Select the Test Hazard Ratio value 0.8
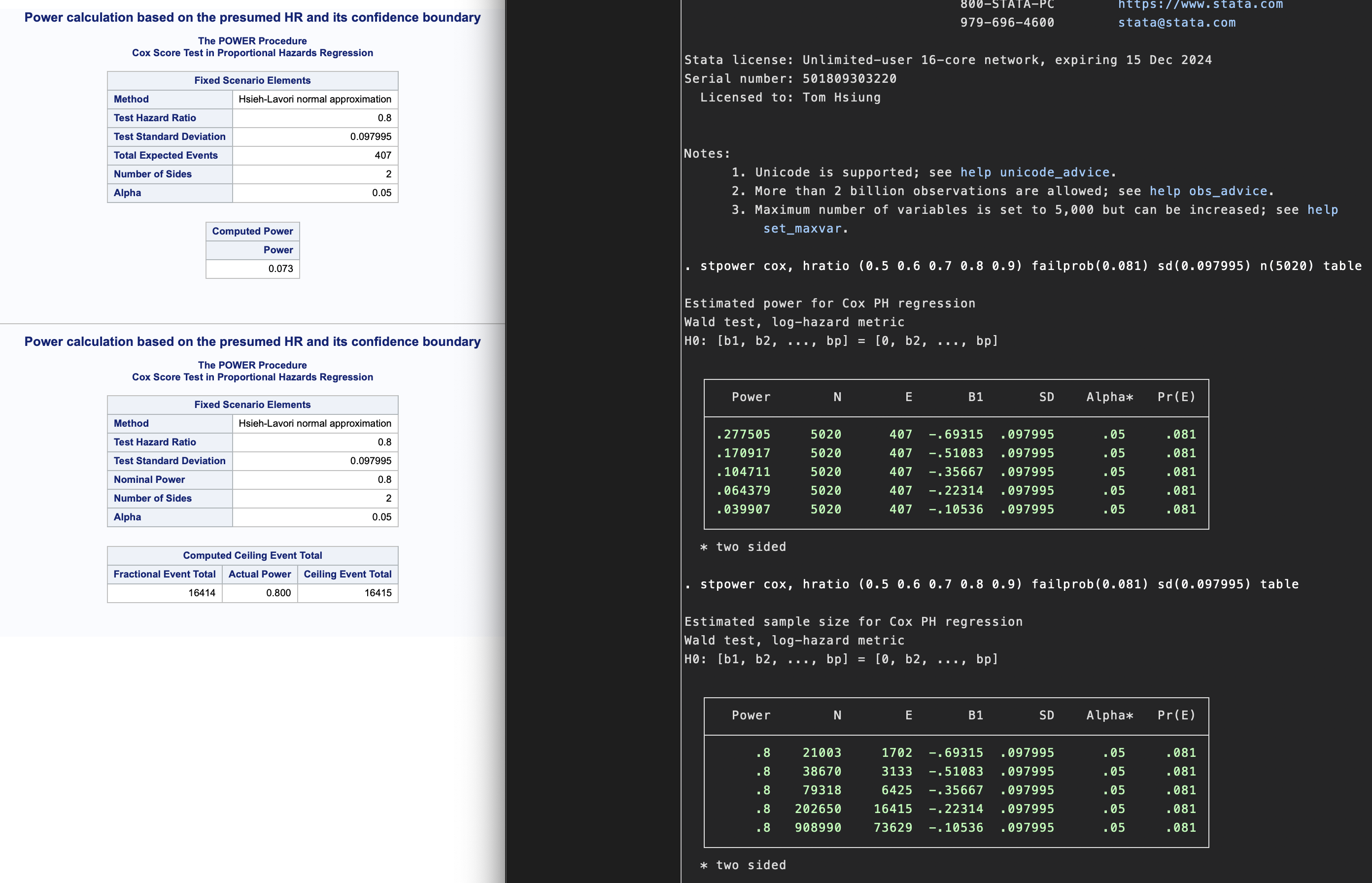This screenshot has width=1372, height=883. coord(386,118)
